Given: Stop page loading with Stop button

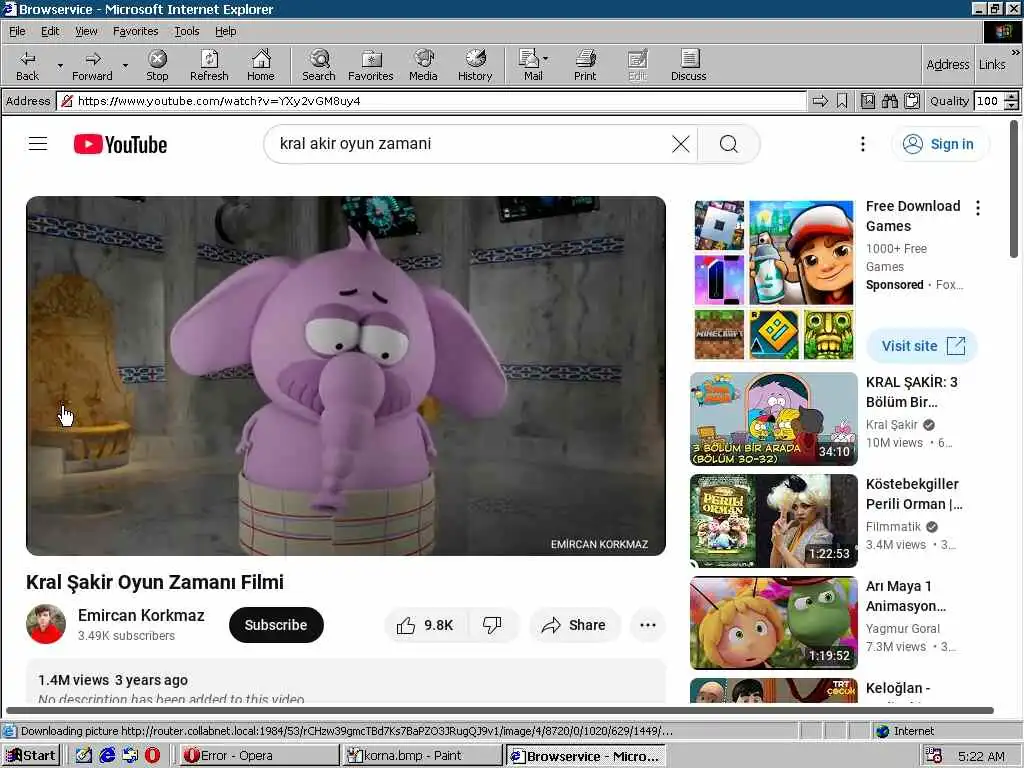Looking at the screenshot, I should (x=157, y=65).
